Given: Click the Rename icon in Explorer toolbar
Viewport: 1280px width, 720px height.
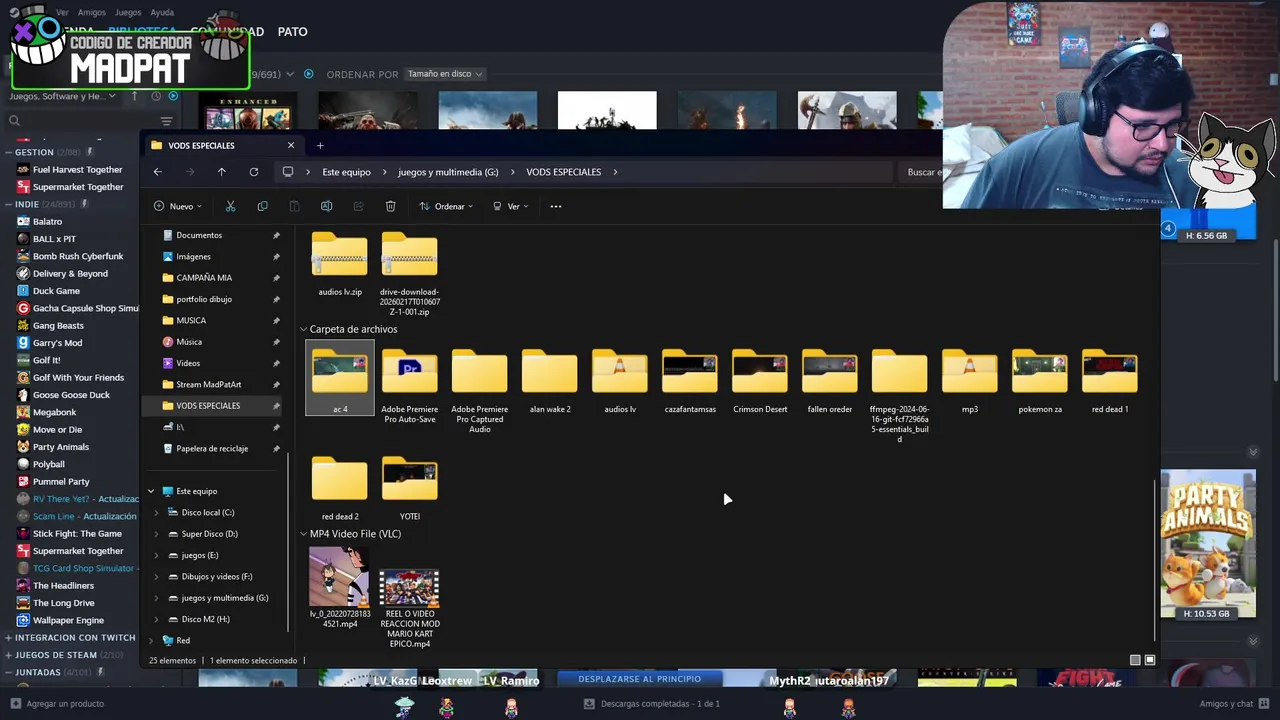Looking at the screenshot, I should pyautogui.click(x=326, y=206).
